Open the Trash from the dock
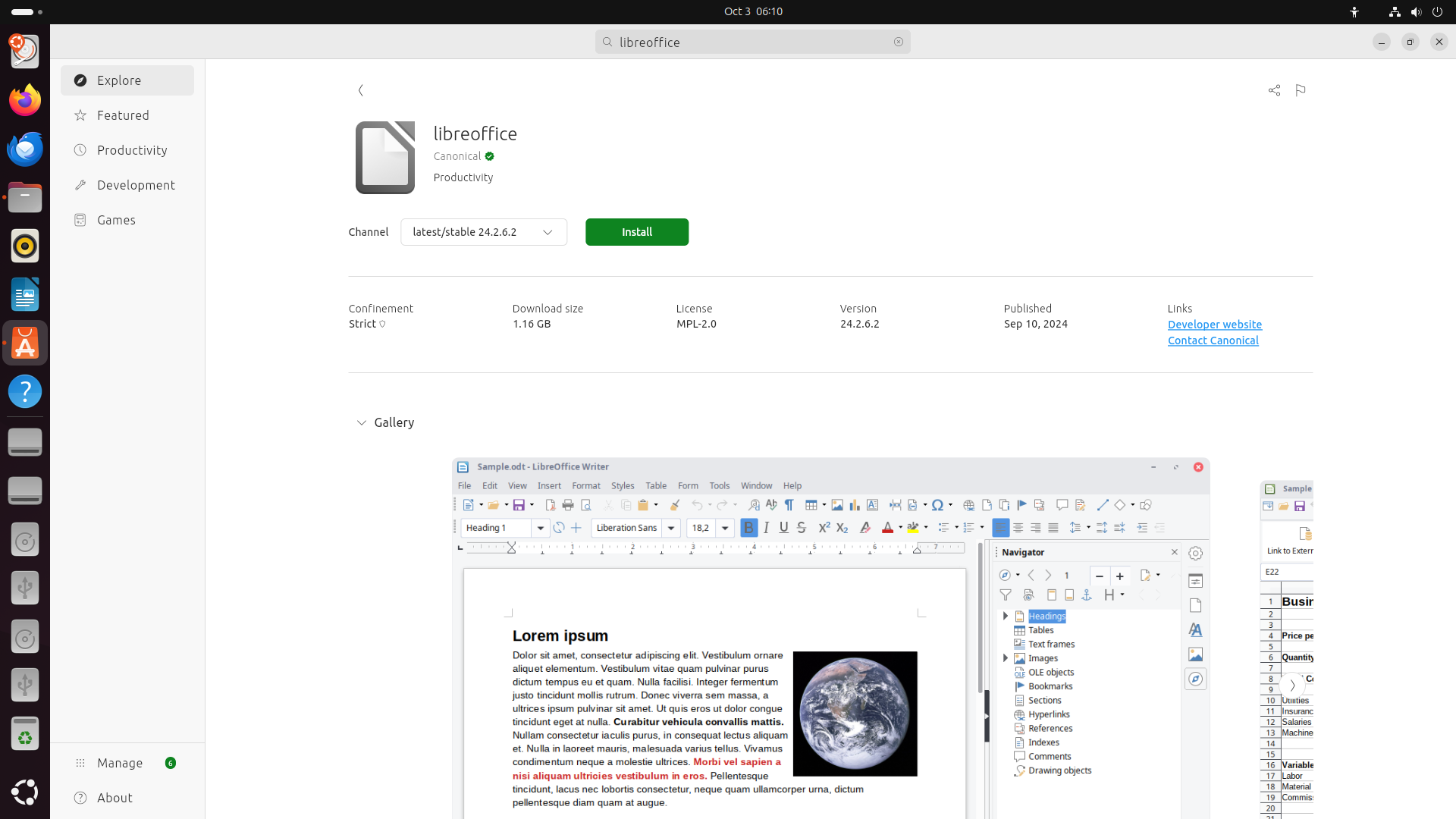 (x=25, y=734)
